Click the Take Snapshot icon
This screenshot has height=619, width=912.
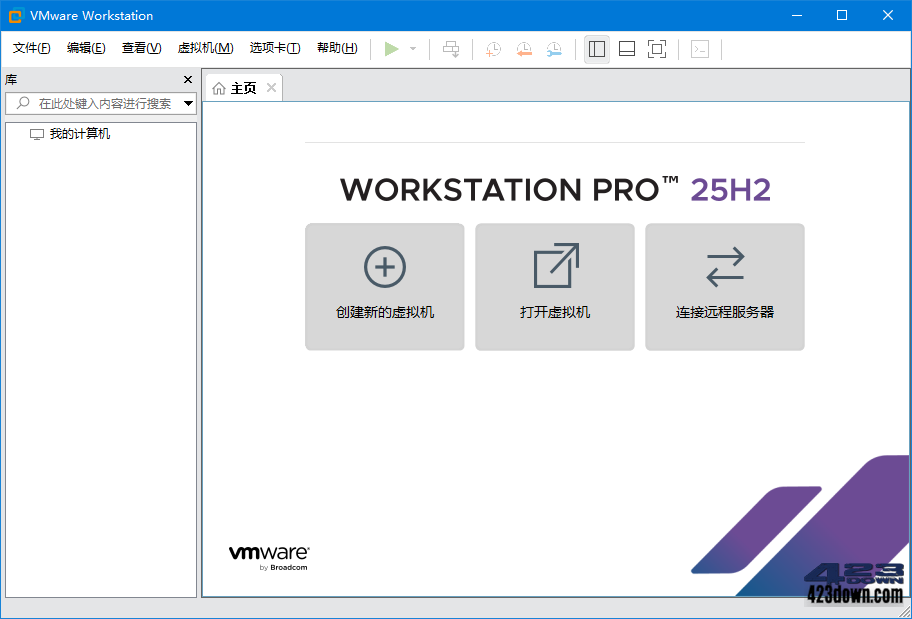(492, 48)
